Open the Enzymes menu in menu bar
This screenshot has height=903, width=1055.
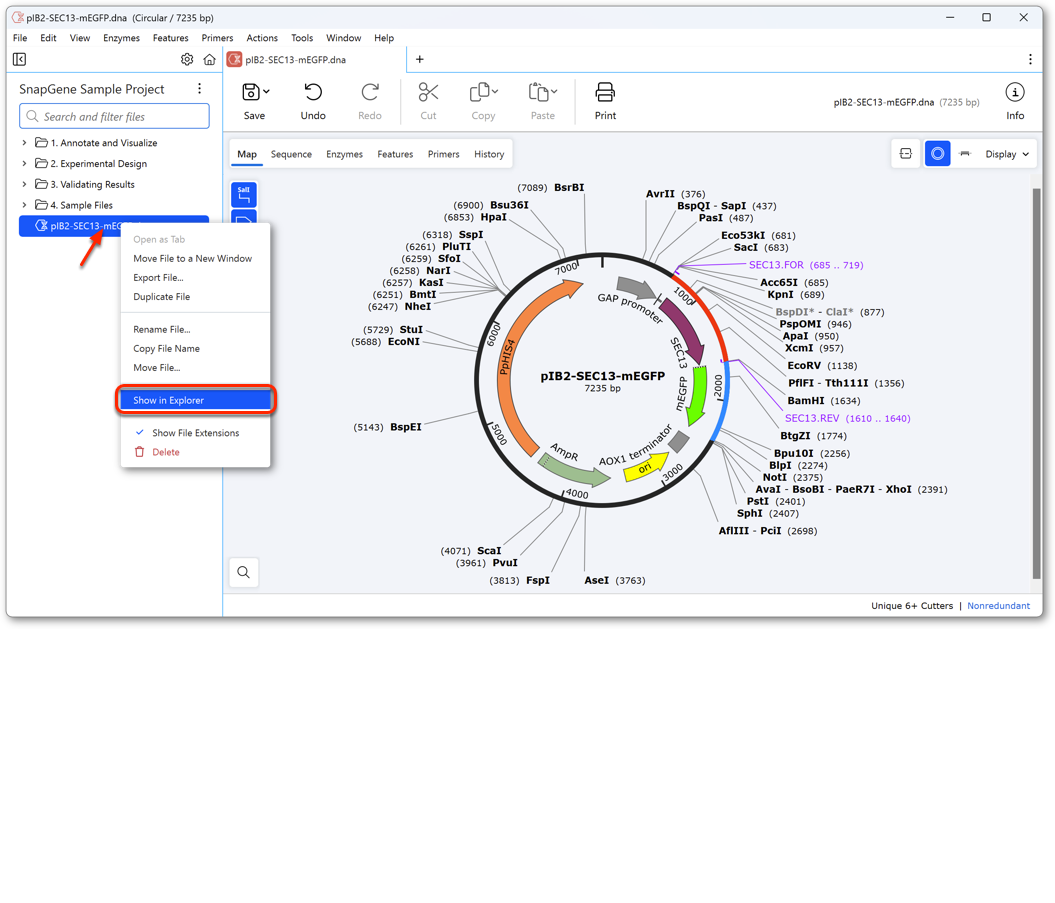click(121, 38)
